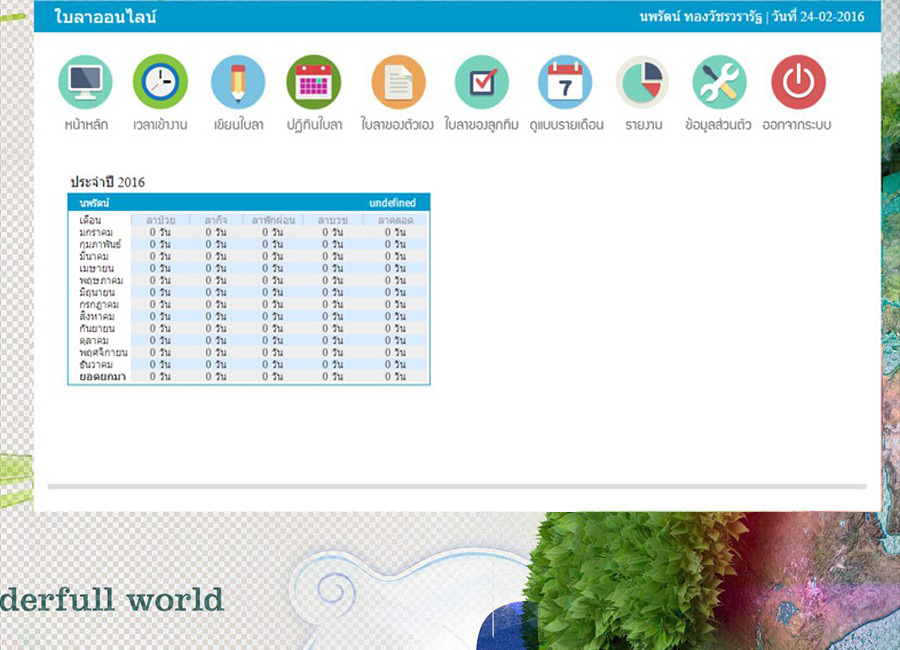Open the ดูแบบรายเดือน calendar 7 icon
Viewport: 900px width, 650px height.
coord(565,82)
